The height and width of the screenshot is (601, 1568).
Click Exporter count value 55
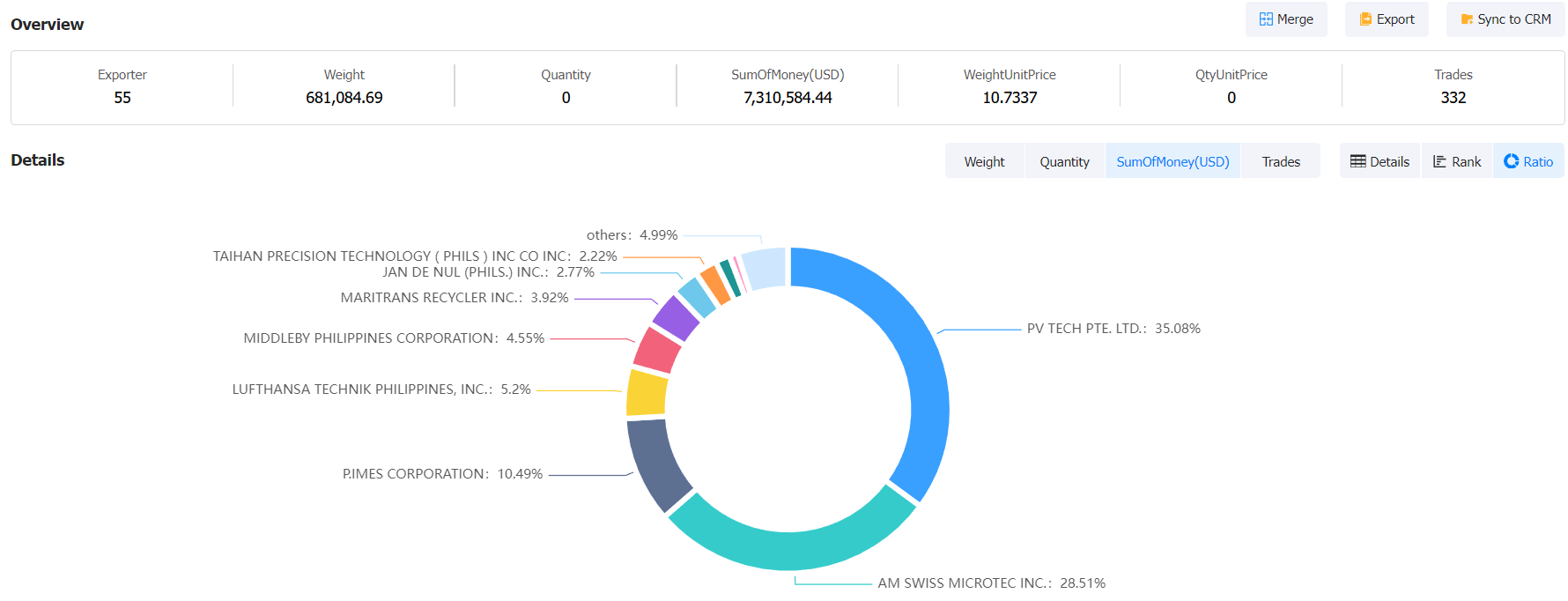(x=122, y=98)
